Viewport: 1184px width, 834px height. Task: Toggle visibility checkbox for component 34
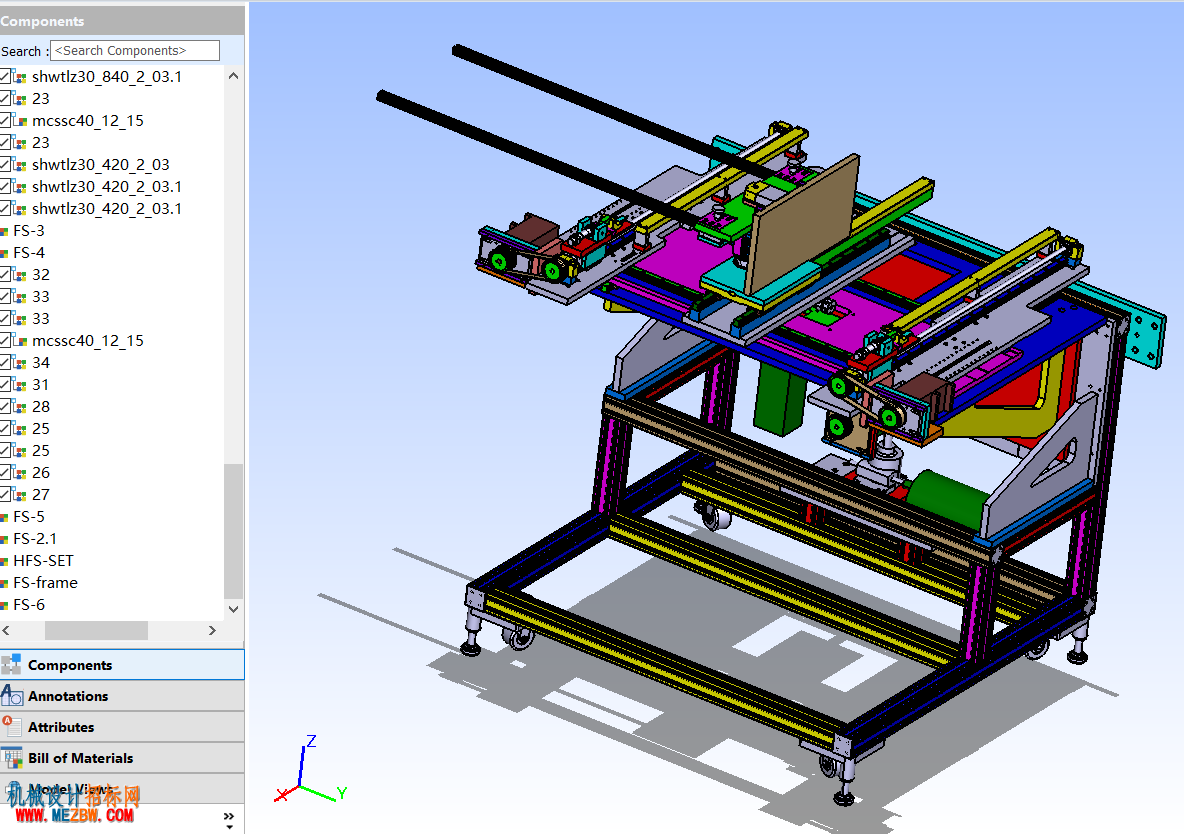[5, 363]
